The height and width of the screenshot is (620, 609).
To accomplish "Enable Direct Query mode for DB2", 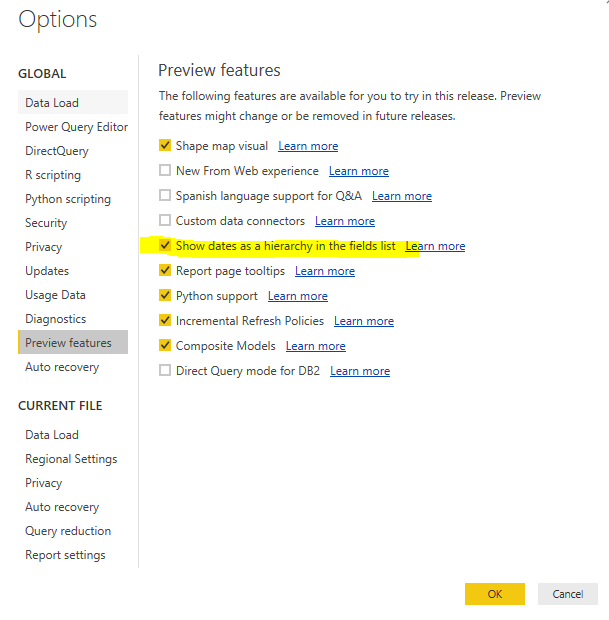I will (x=165, y=370).
